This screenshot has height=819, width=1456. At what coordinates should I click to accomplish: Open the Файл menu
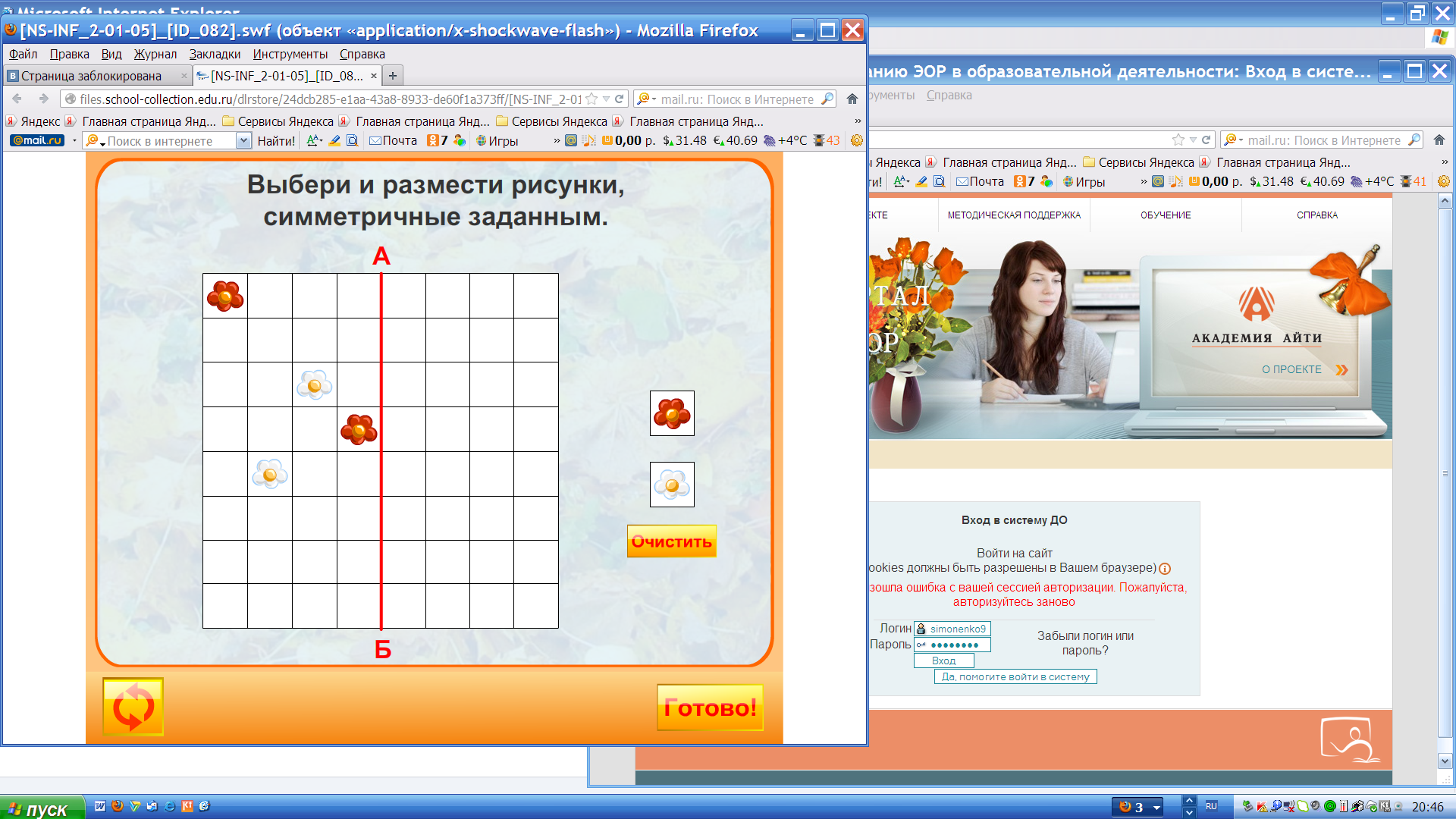24,54
